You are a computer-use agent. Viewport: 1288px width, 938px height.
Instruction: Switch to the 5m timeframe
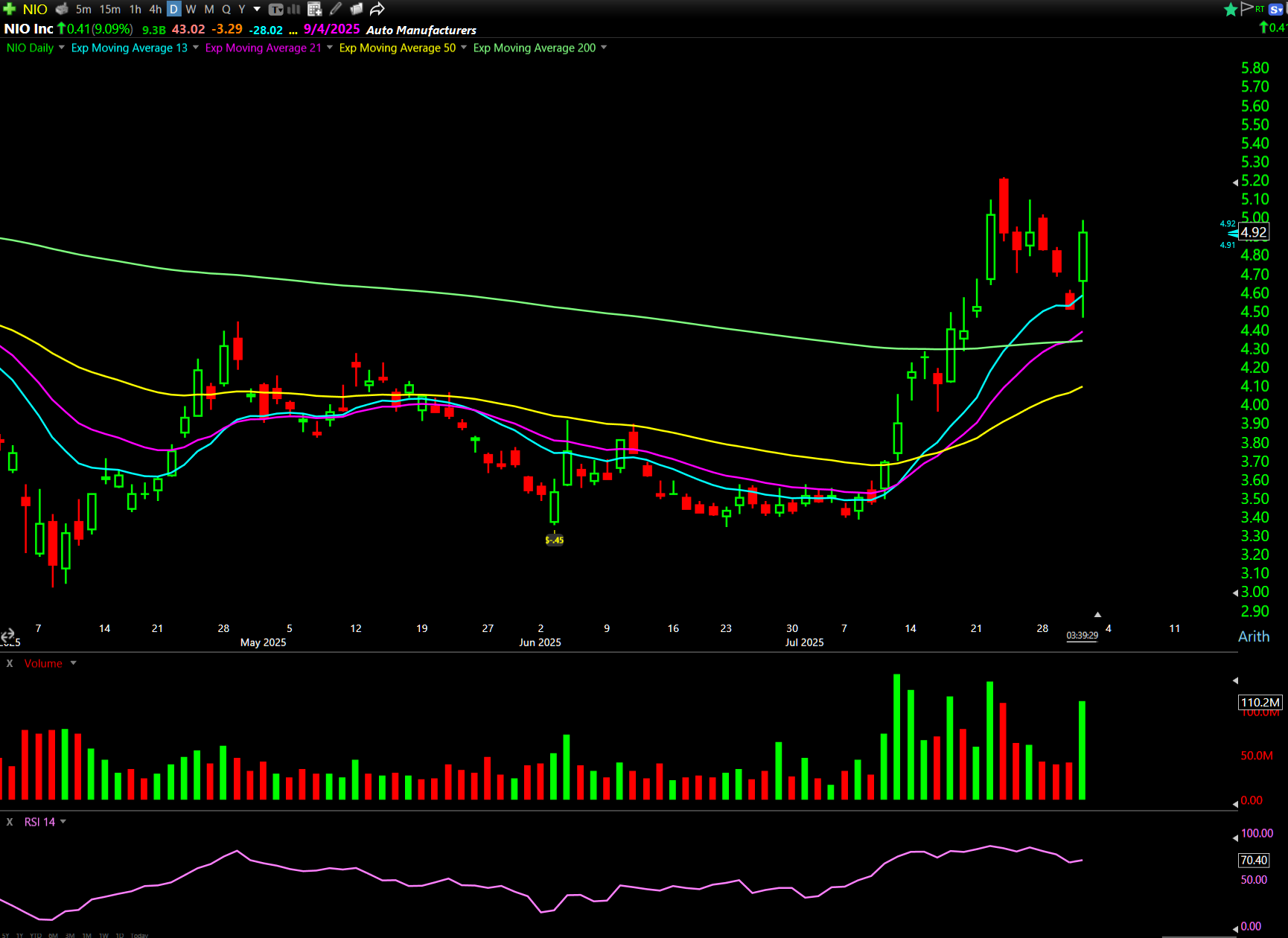83,9
